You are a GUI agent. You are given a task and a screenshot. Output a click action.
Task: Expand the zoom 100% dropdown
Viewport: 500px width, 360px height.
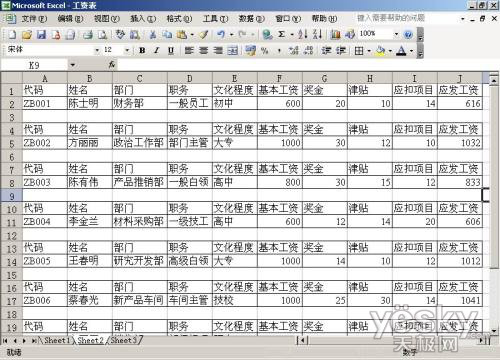pos(396,34)
